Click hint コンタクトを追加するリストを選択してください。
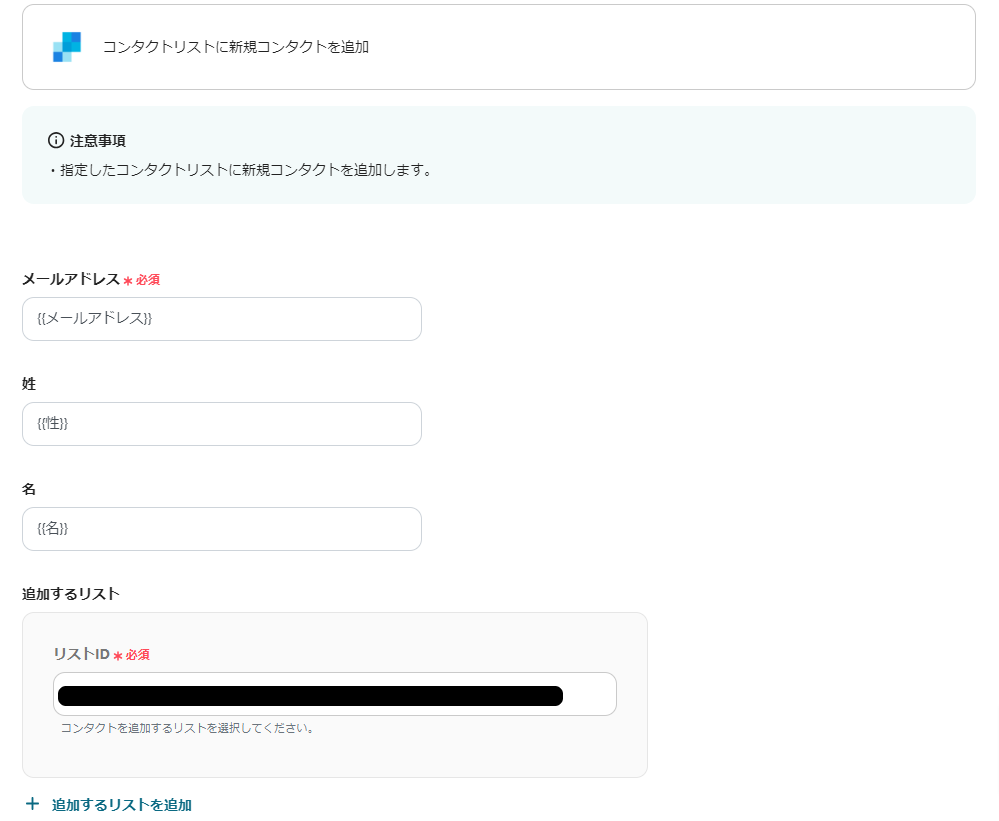The width and height of the screenshot is (999, 821). [187, 728]
